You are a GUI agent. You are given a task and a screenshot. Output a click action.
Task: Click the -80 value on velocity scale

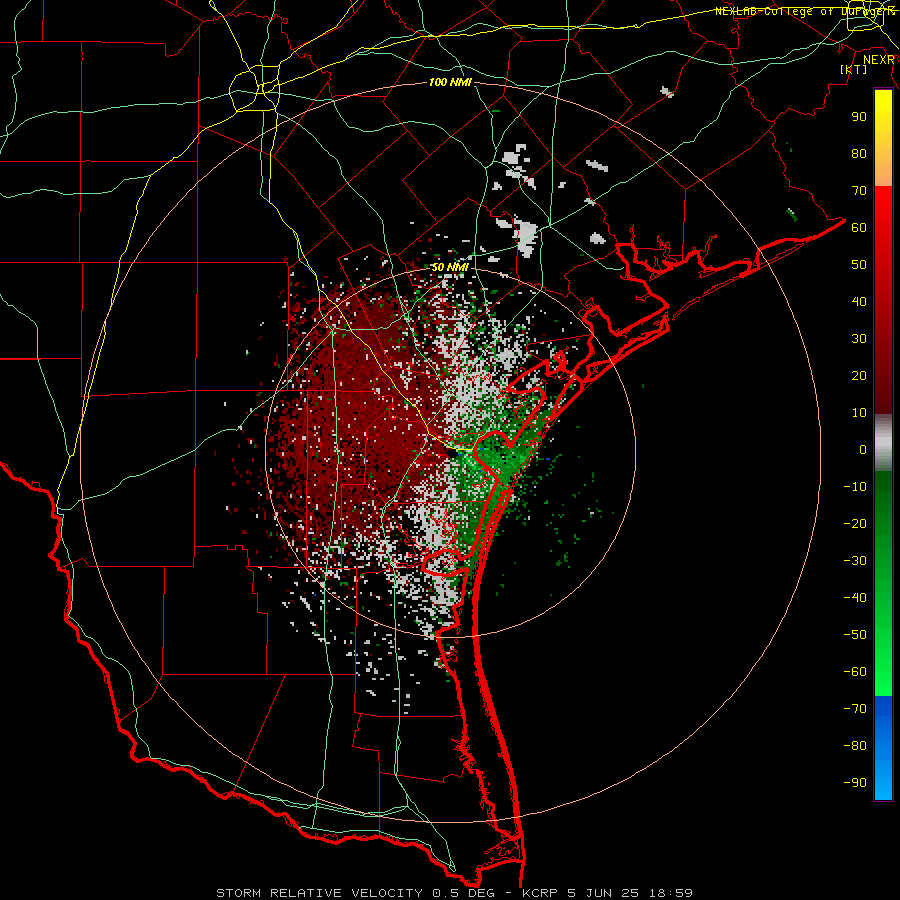tap(855, 746)
